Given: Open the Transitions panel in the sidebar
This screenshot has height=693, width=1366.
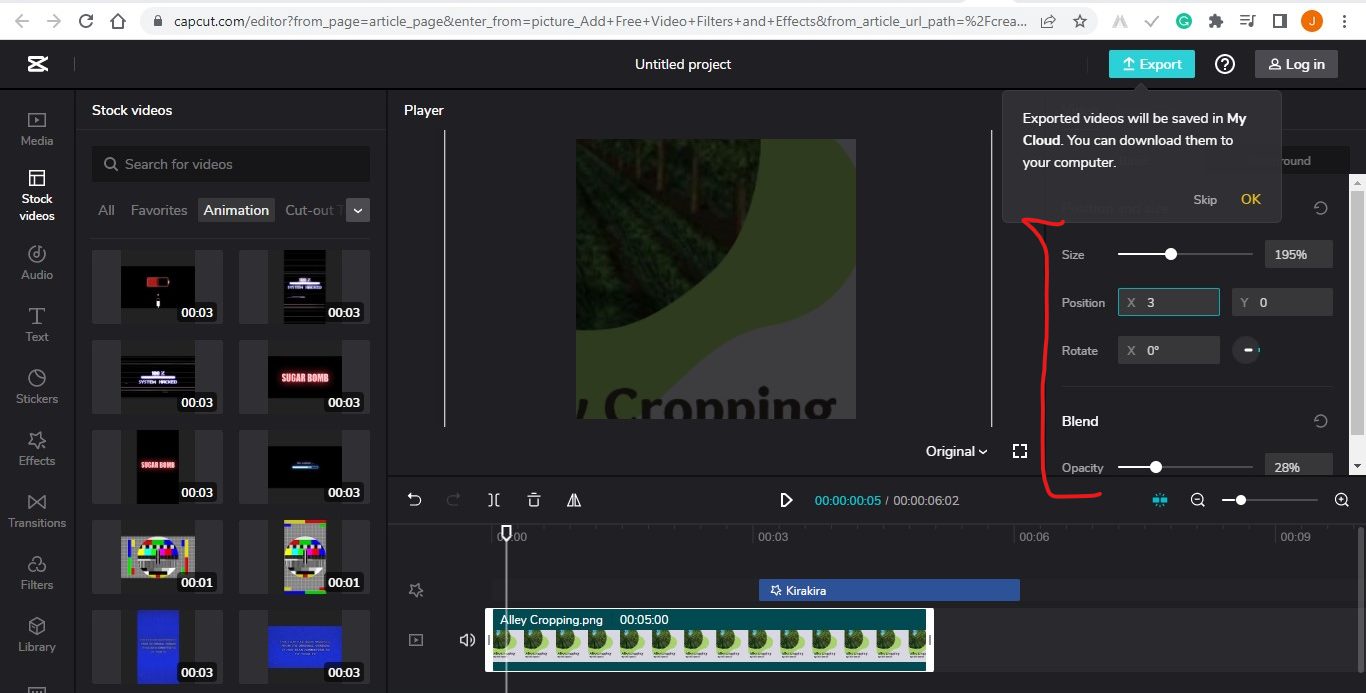Looking at the screenshot, I should [36, 510].
